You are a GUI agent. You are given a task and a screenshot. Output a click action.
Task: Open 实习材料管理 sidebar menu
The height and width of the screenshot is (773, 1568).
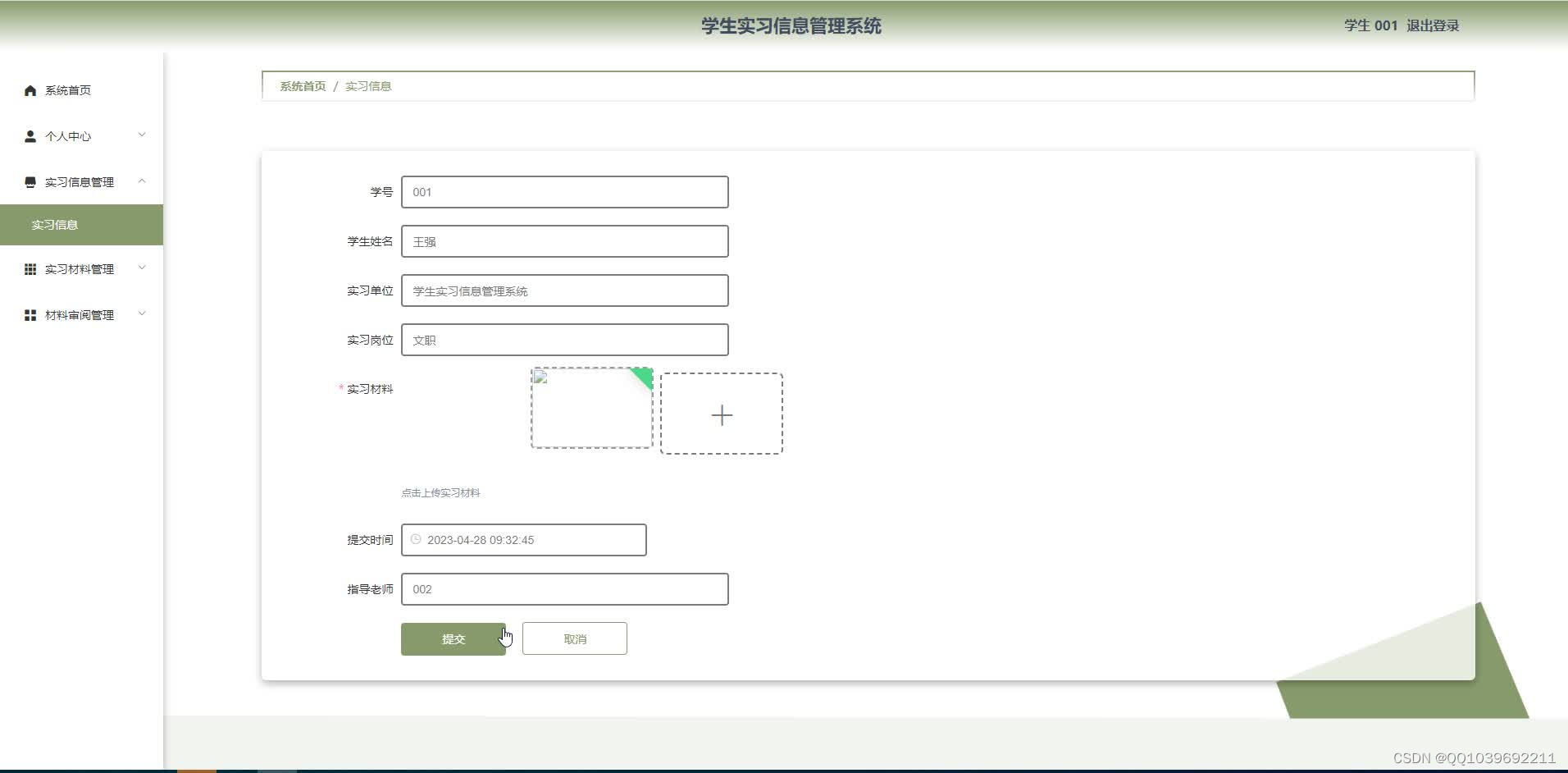point(82,269)
